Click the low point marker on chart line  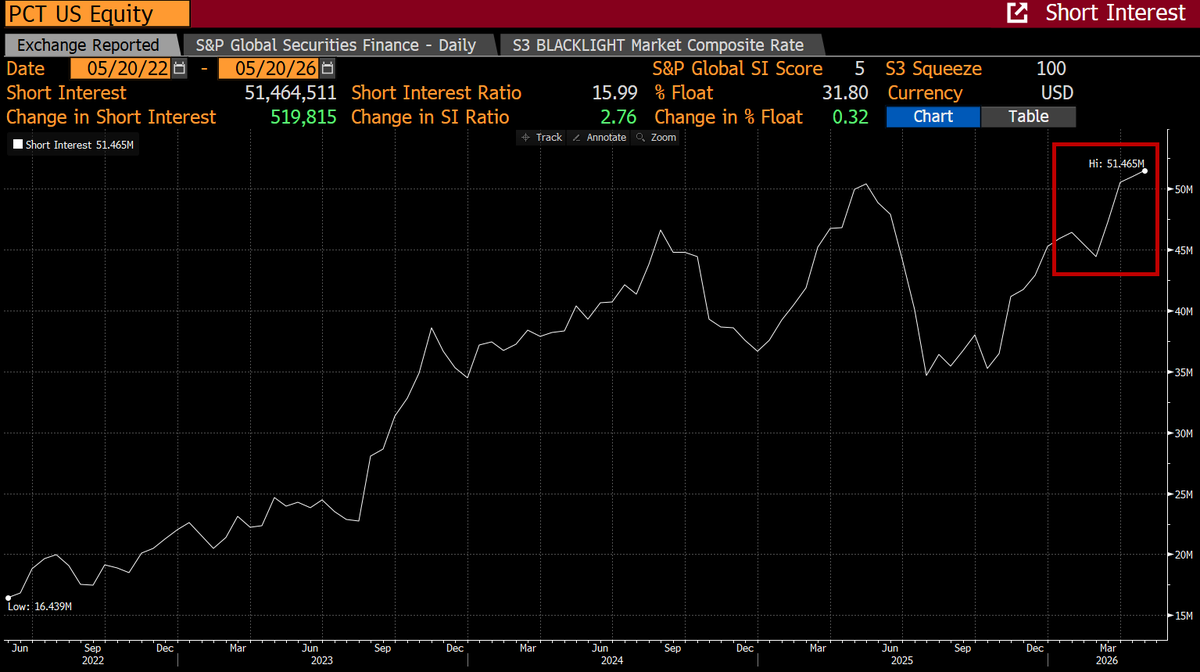click(8, 598)
